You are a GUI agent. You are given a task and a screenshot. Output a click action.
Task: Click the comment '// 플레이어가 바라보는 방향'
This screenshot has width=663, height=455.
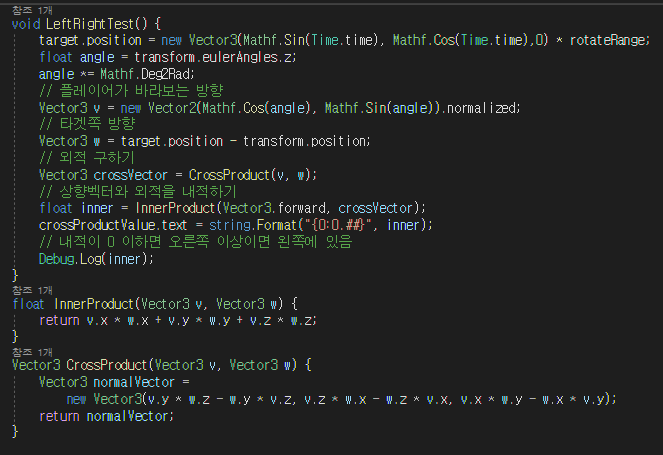pyautogui.click(x=131, y=90)
